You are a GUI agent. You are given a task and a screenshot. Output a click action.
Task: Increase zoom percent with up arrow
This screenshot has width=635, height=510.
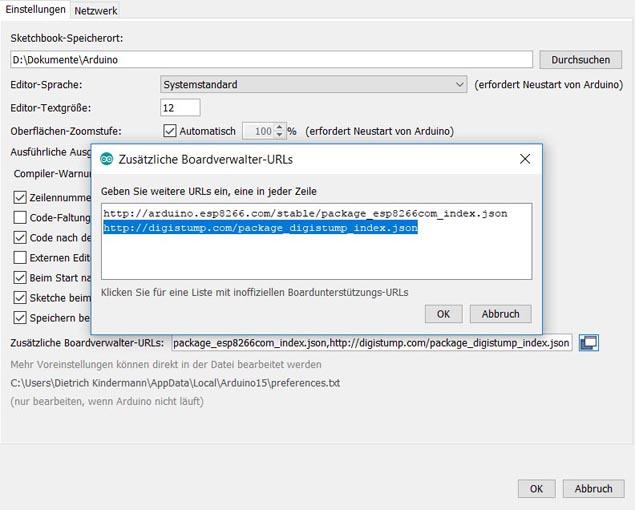279,127
